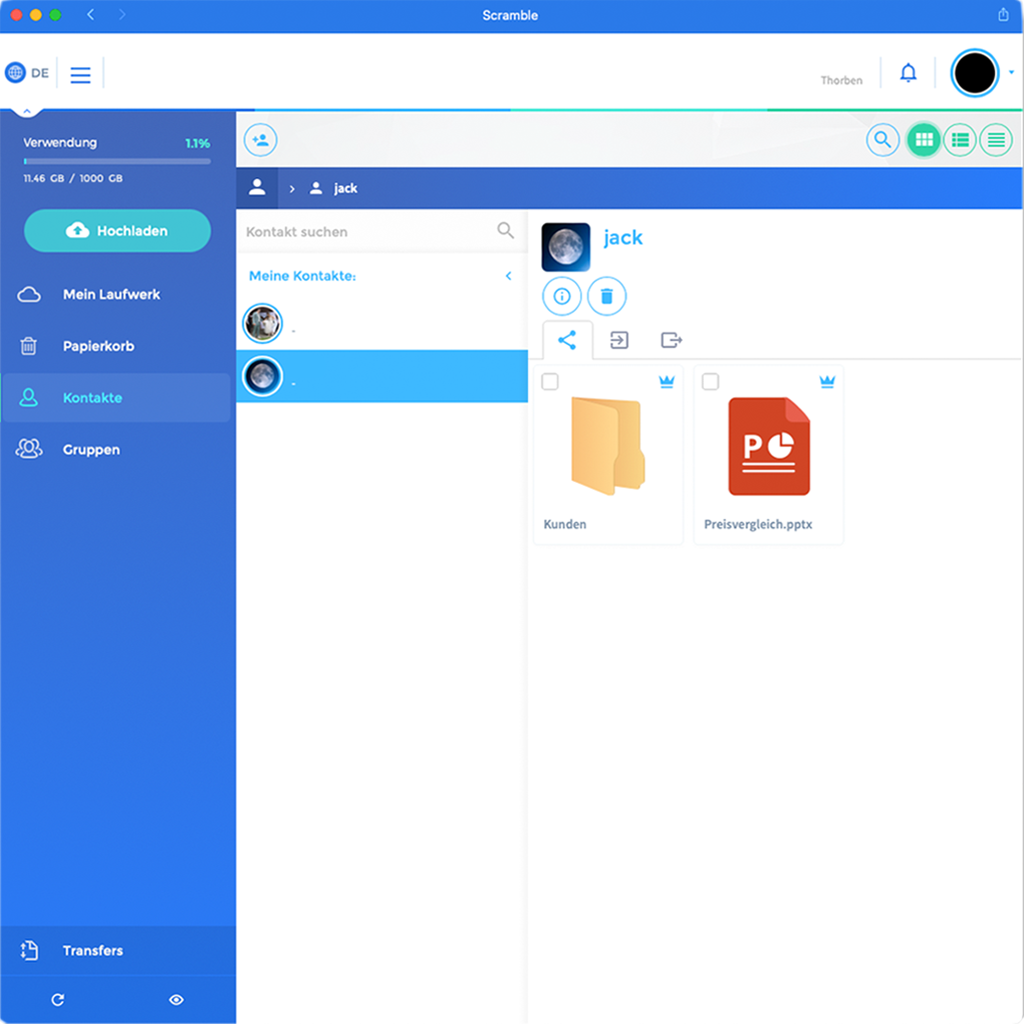Screen dimensions: 1024x1024
Task: Delete contact jack with trash icon
Action: point(607,296)
